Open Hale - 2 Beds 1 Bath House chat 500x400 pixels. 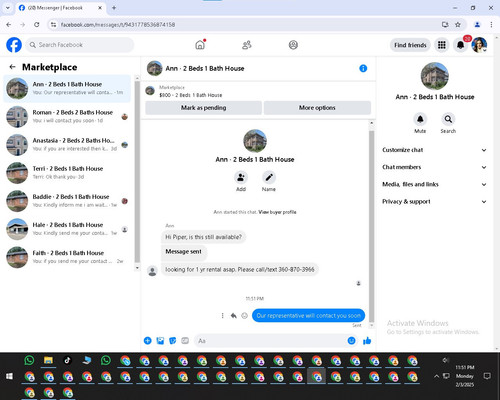tap(67, 229)
